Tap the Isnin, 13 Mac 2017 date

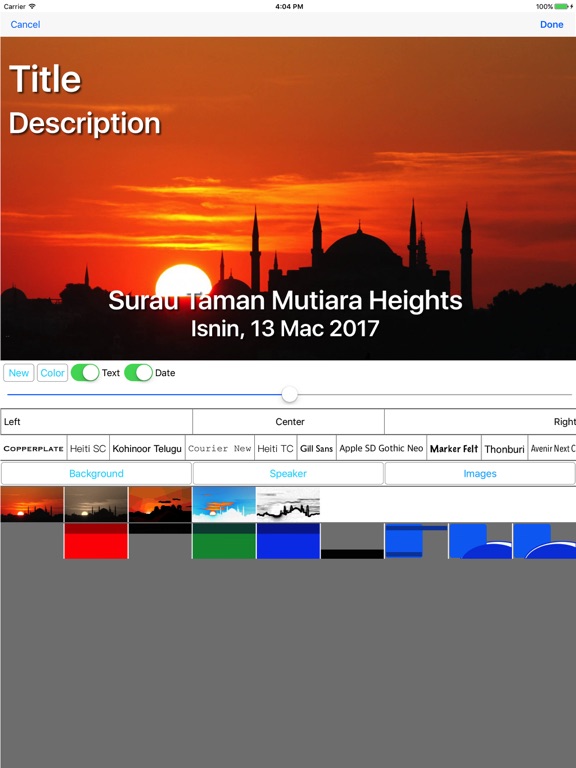[x=285, y=328]
